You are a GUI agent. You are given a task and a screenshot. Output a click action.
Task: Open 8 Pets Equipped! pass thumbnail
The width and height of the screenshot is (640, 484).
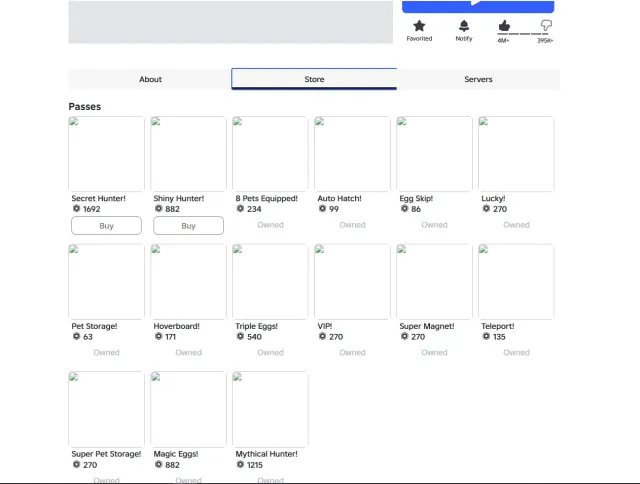coord(270,154)
